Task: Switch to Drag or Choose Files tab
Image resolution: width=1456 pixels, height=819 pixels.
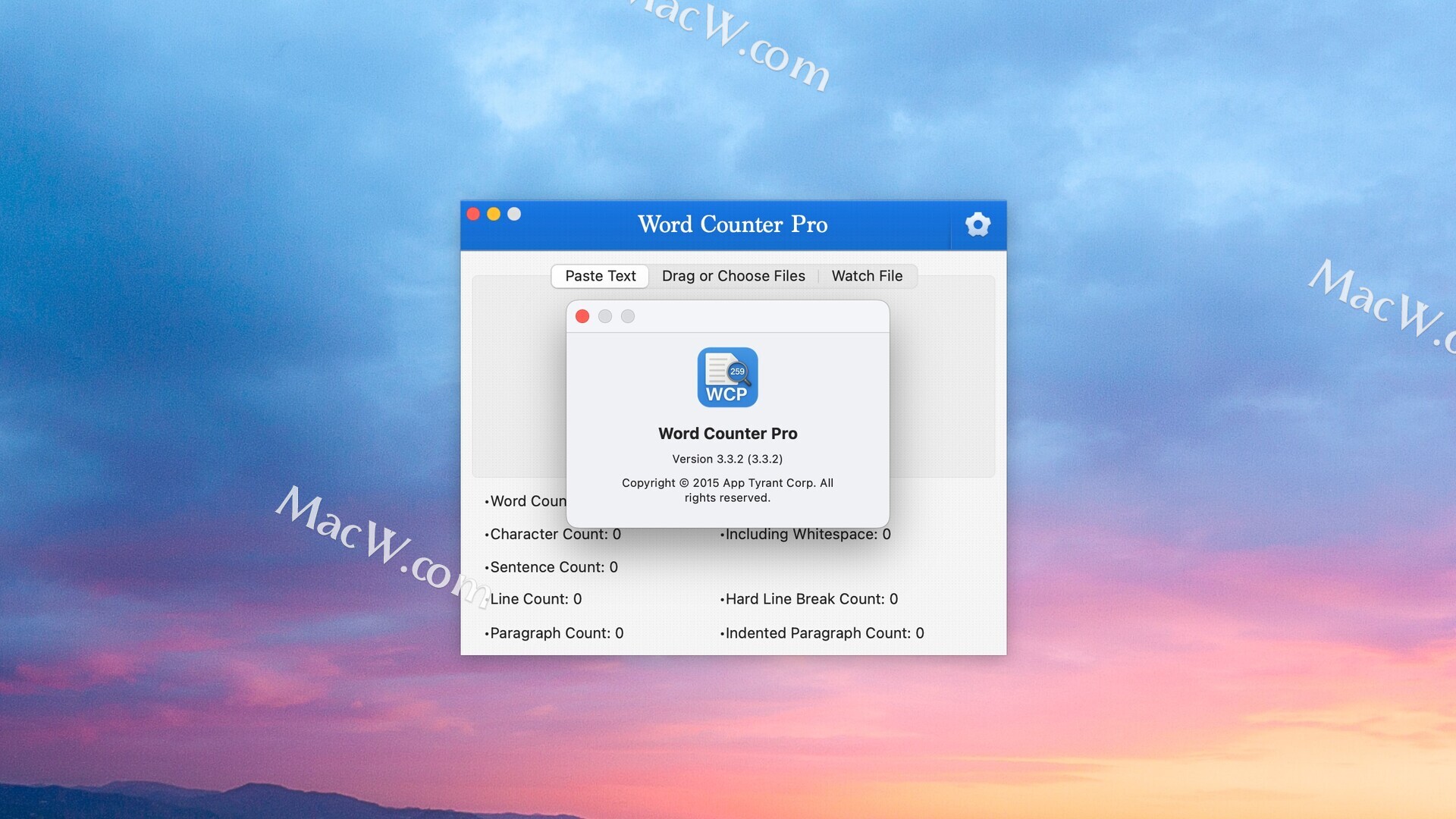Action: (733, 276)
